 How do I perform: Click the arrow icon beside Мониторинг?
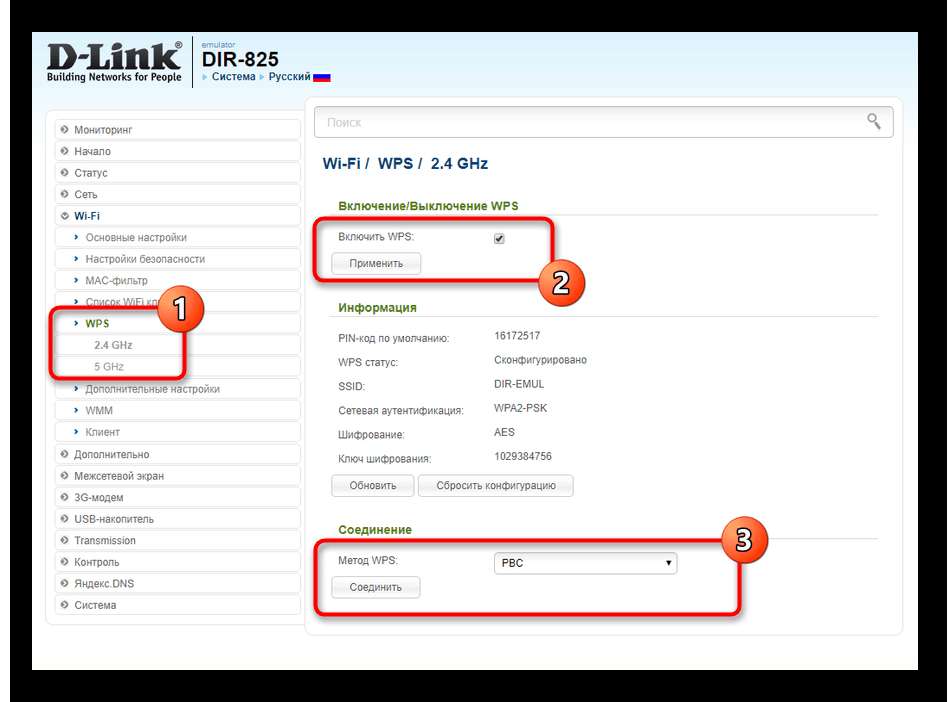pyautogui.click(x=65, y=130)
